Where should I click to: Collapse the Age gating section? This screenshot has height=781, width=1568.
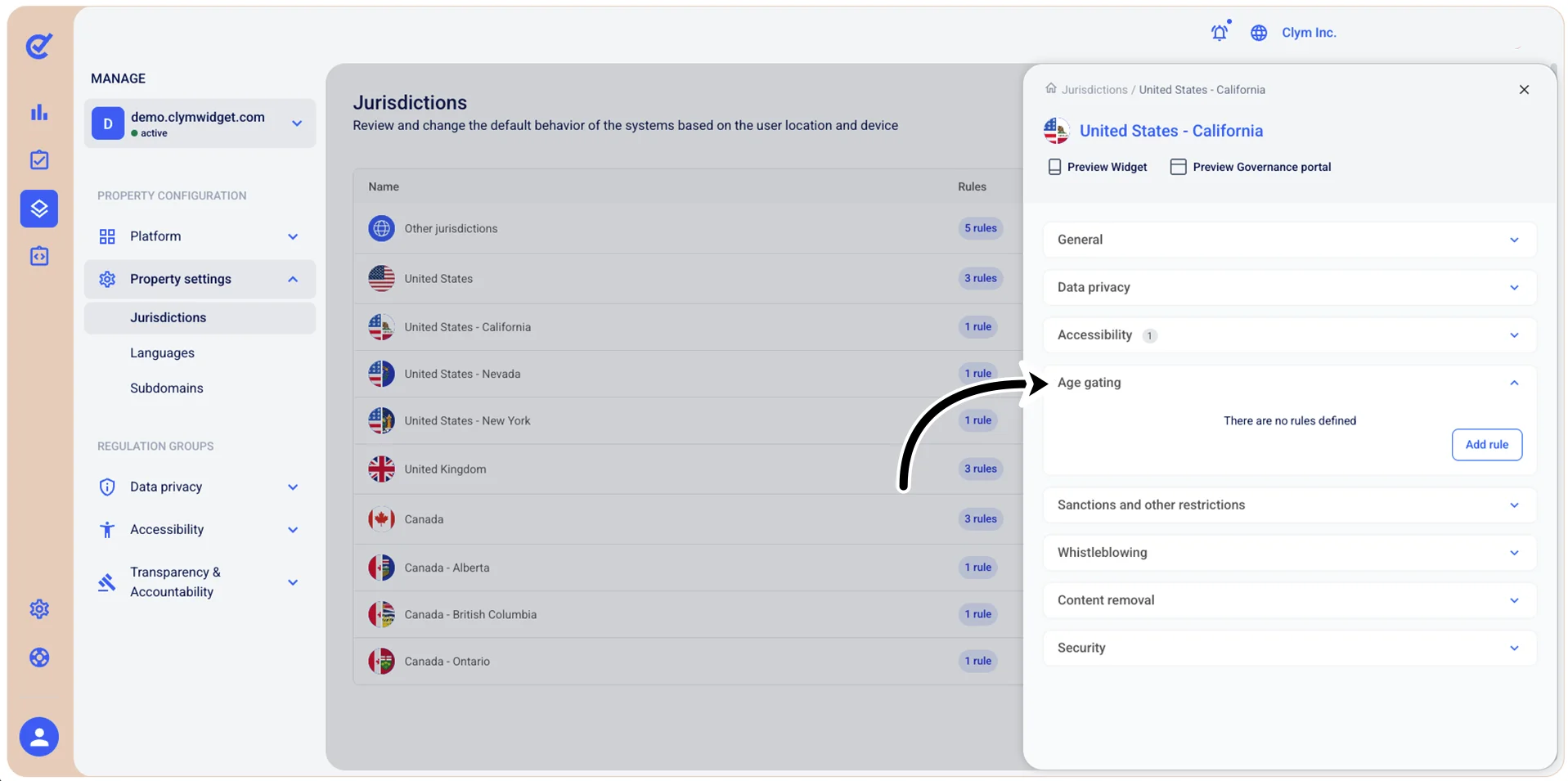point(1290,383)
